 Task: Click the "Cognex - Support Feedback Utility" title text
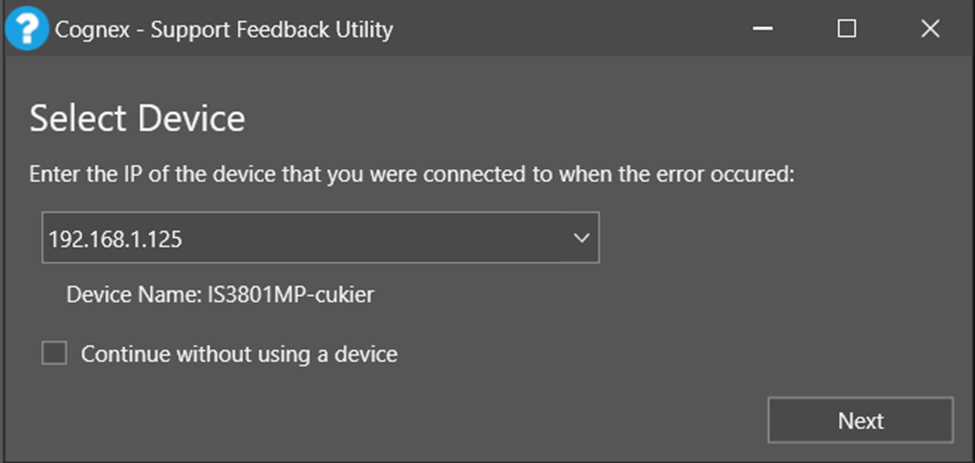tap(222, 30)
